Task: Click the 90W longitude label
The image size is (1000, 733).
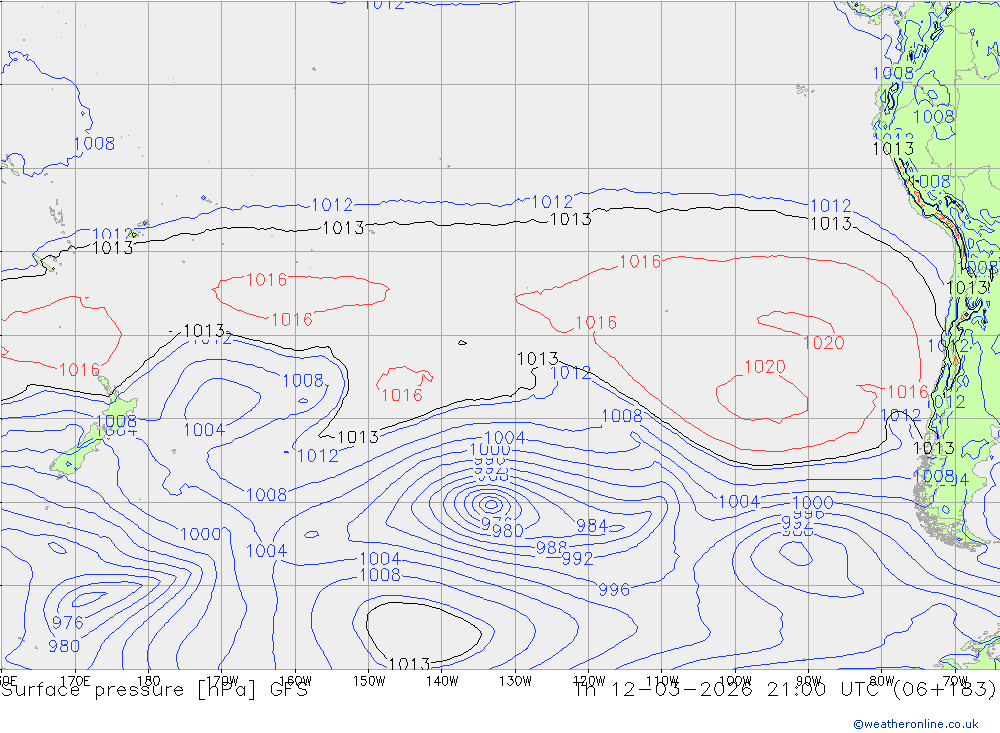Action: pos(809,681)
